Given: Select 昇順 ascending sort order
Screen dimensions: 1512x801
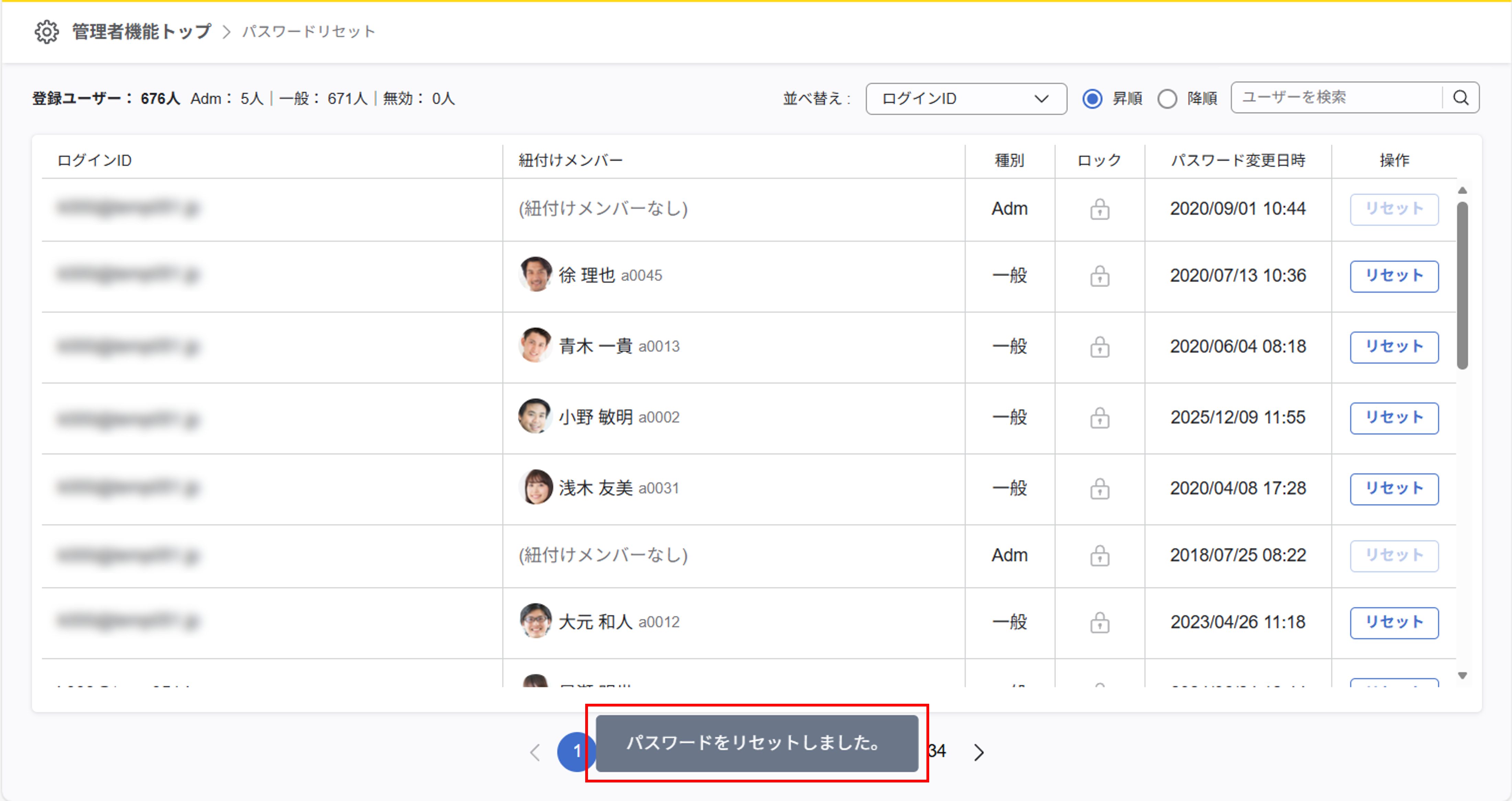Looking at the screenshot, I should pyautogui.click(x=1092, y=99).
